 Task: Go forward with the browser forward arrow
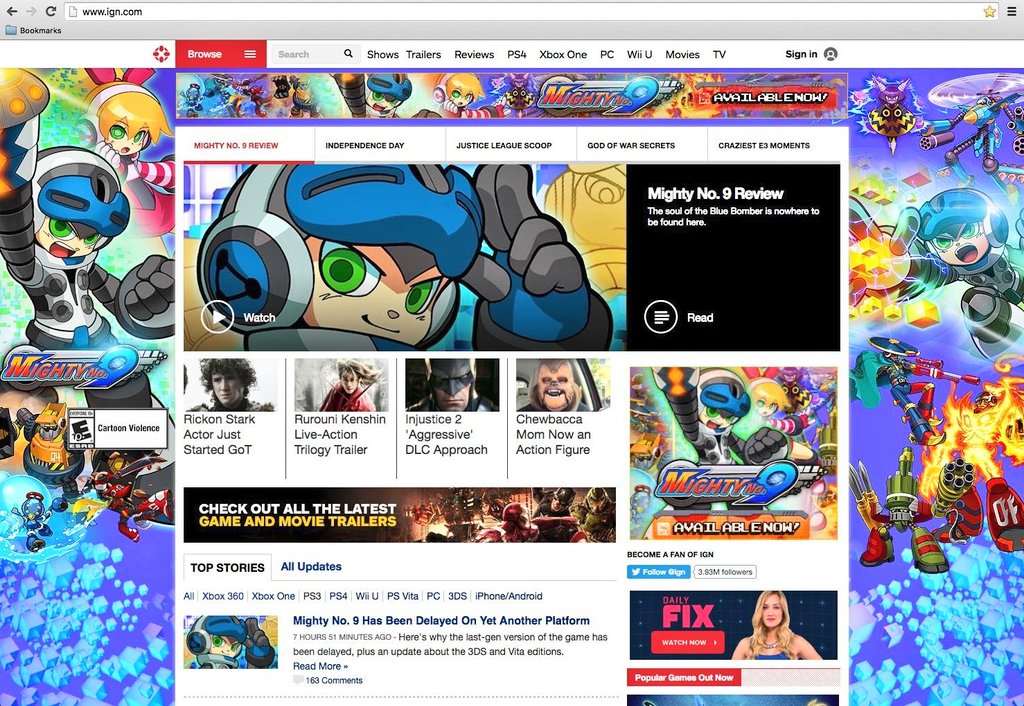click(31, 11)
